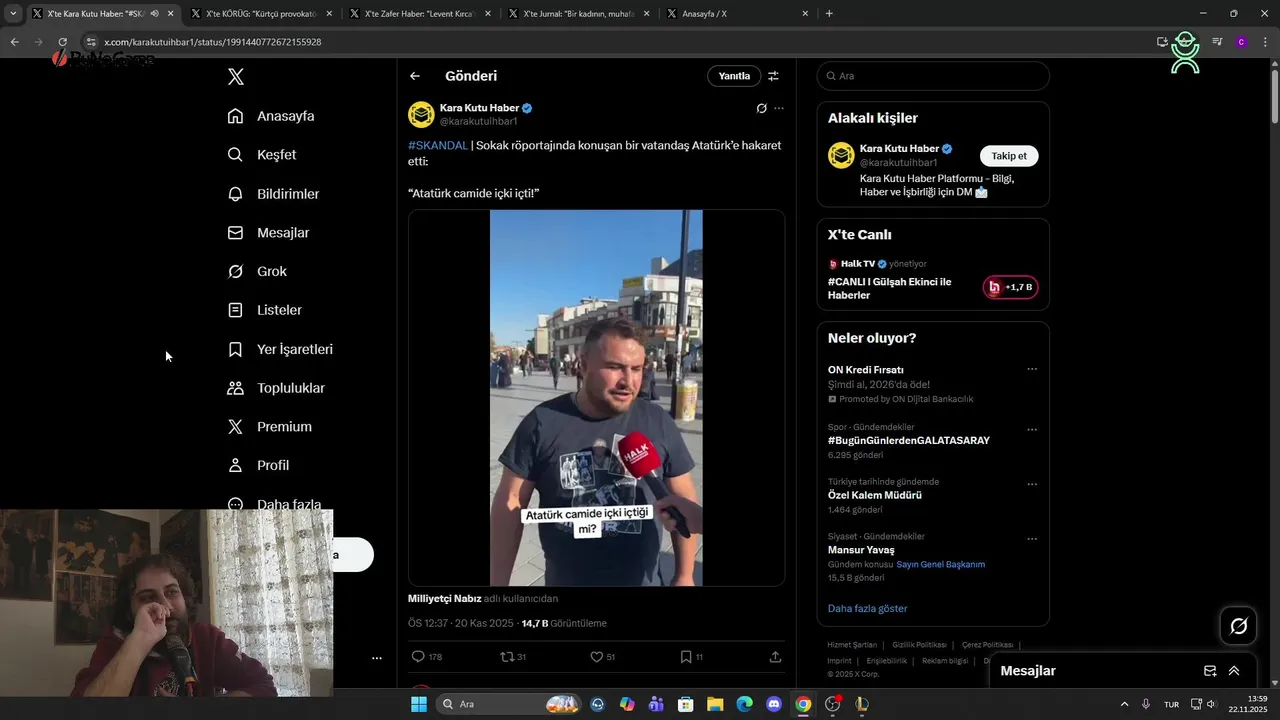Viewport: 1280px width, 720px height.
Task: Reload the current page
Action: [62, 42]
